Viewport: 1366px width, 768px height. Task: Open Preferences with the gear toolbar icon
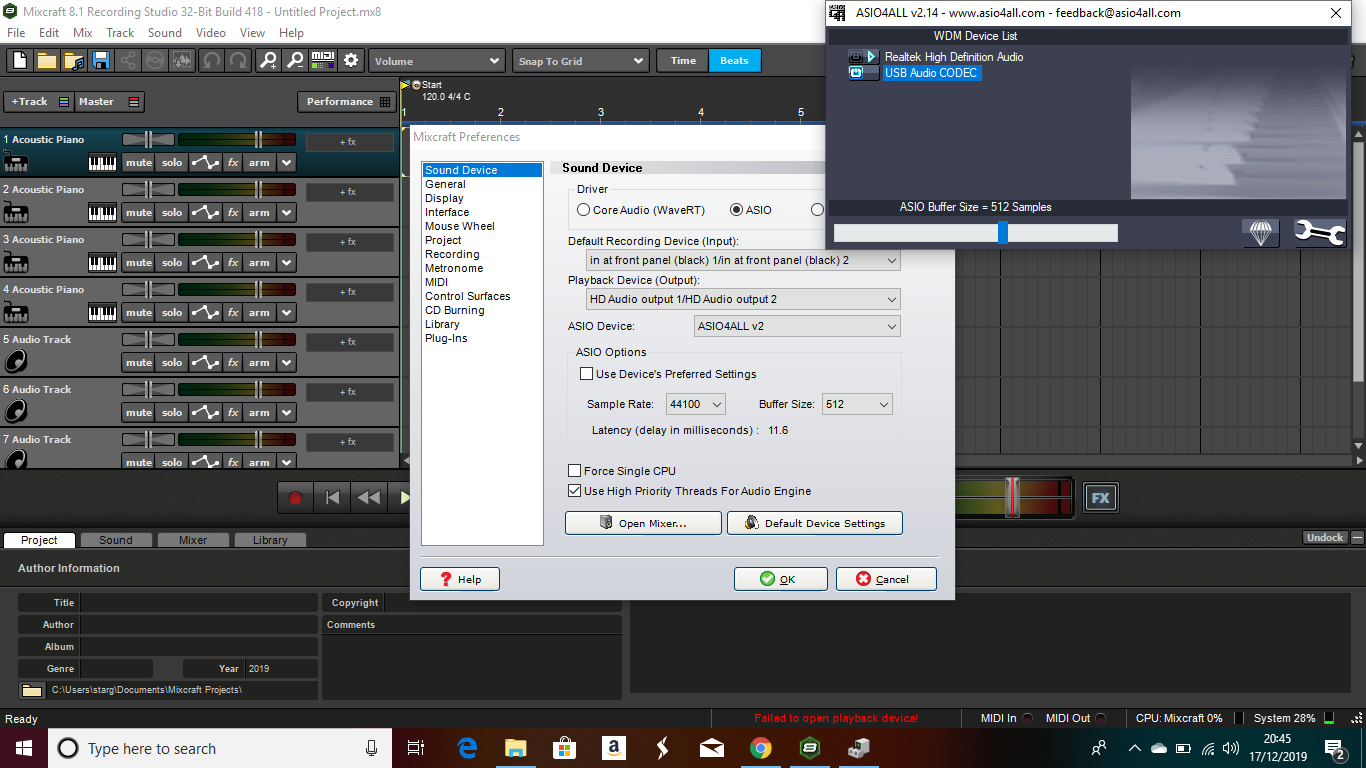click(x=351, y=61)
